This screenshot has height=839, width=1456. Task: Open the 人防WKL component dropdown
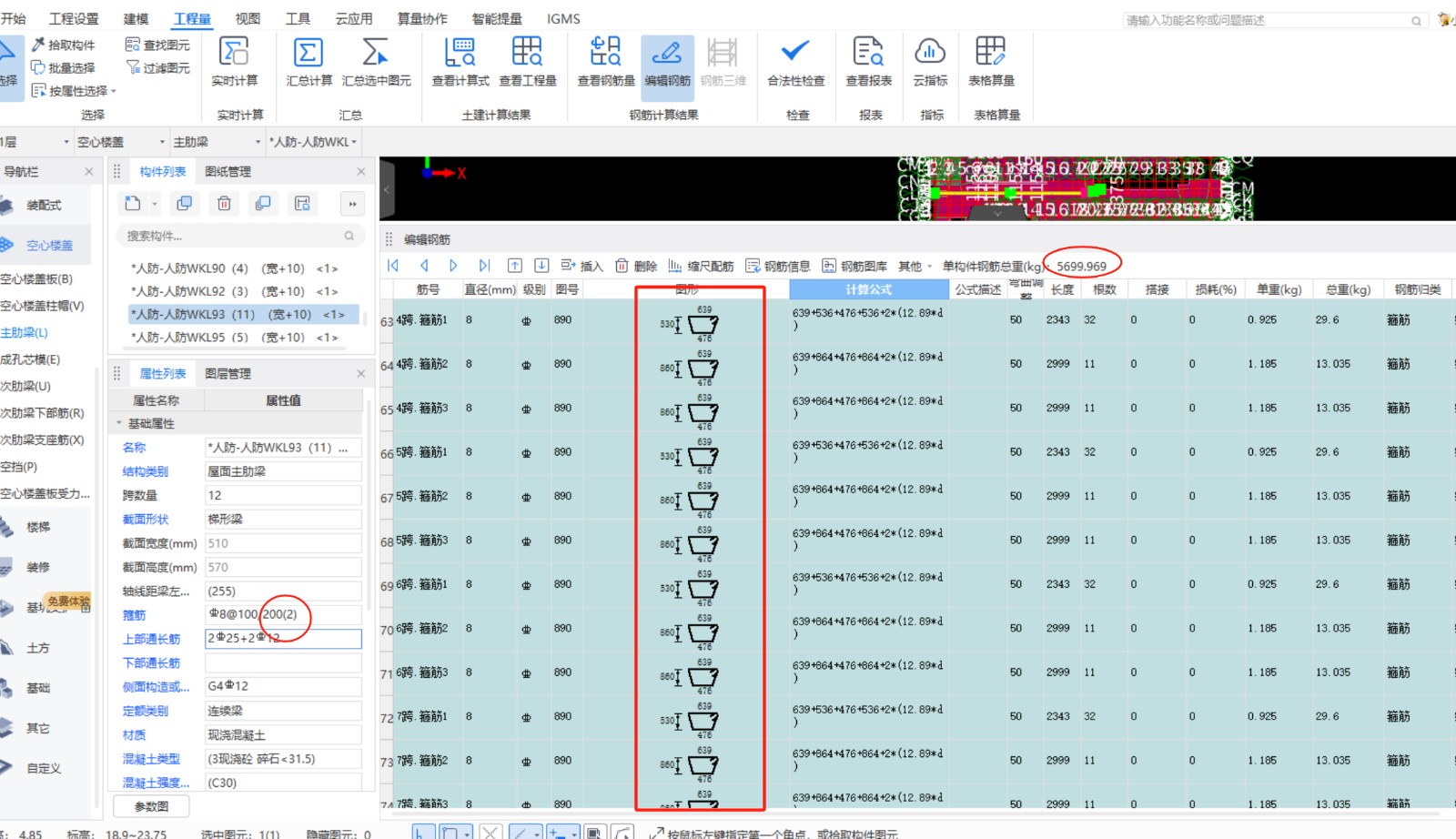coord(354,142)
